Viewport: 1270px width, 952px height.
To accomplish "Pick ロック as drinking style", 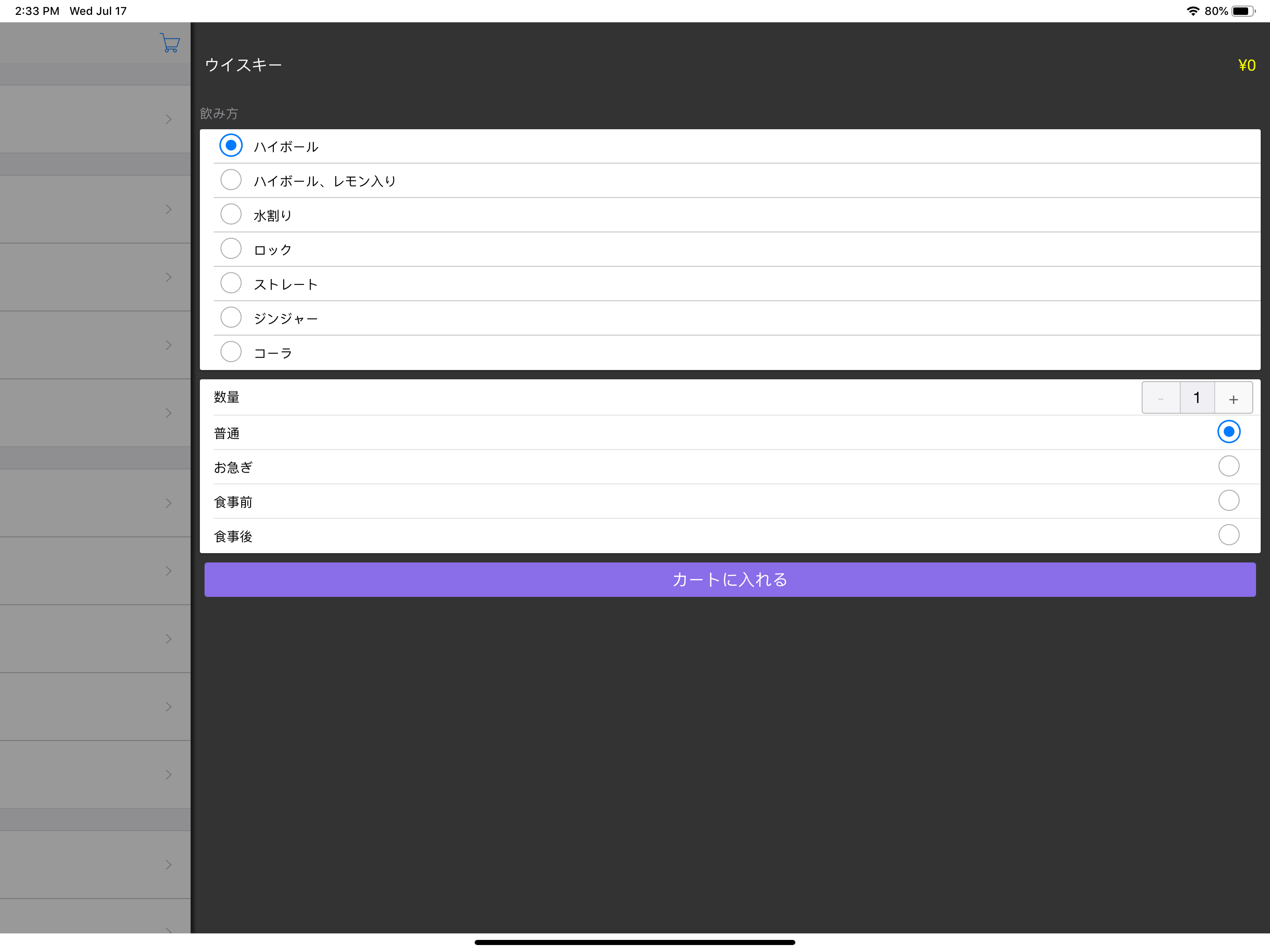I will (231, 249).
